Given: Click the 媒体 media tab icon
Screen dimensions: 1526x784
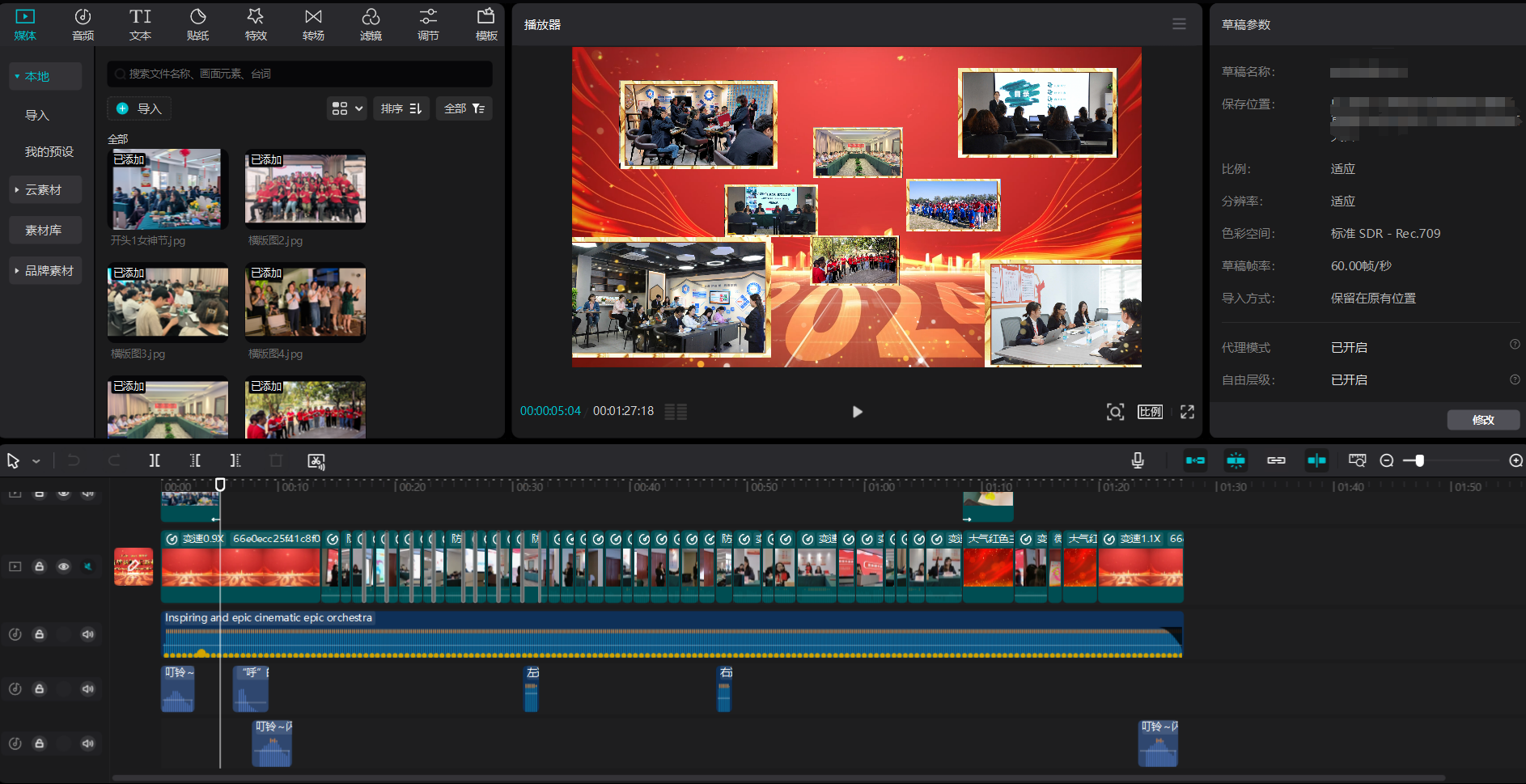Looking at the screenshot, I should (x=25, y=16).
